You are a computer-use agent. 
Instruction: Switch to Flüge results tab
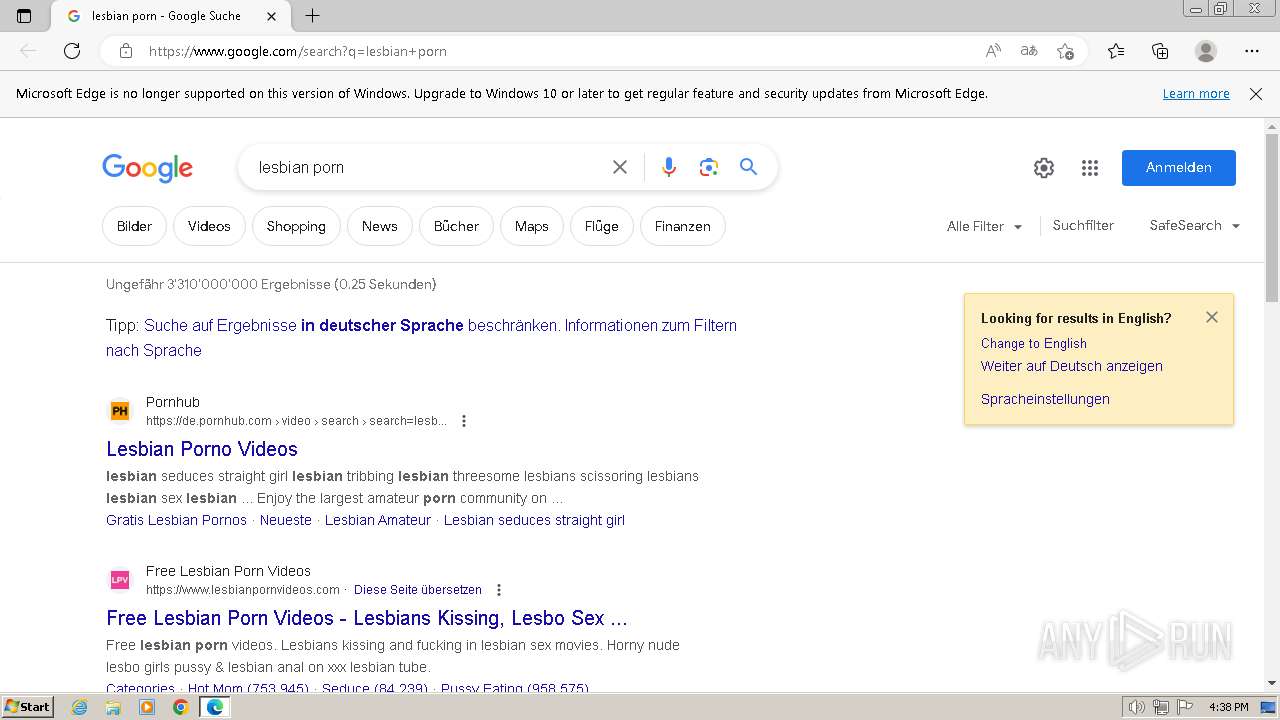click(602, 226)
